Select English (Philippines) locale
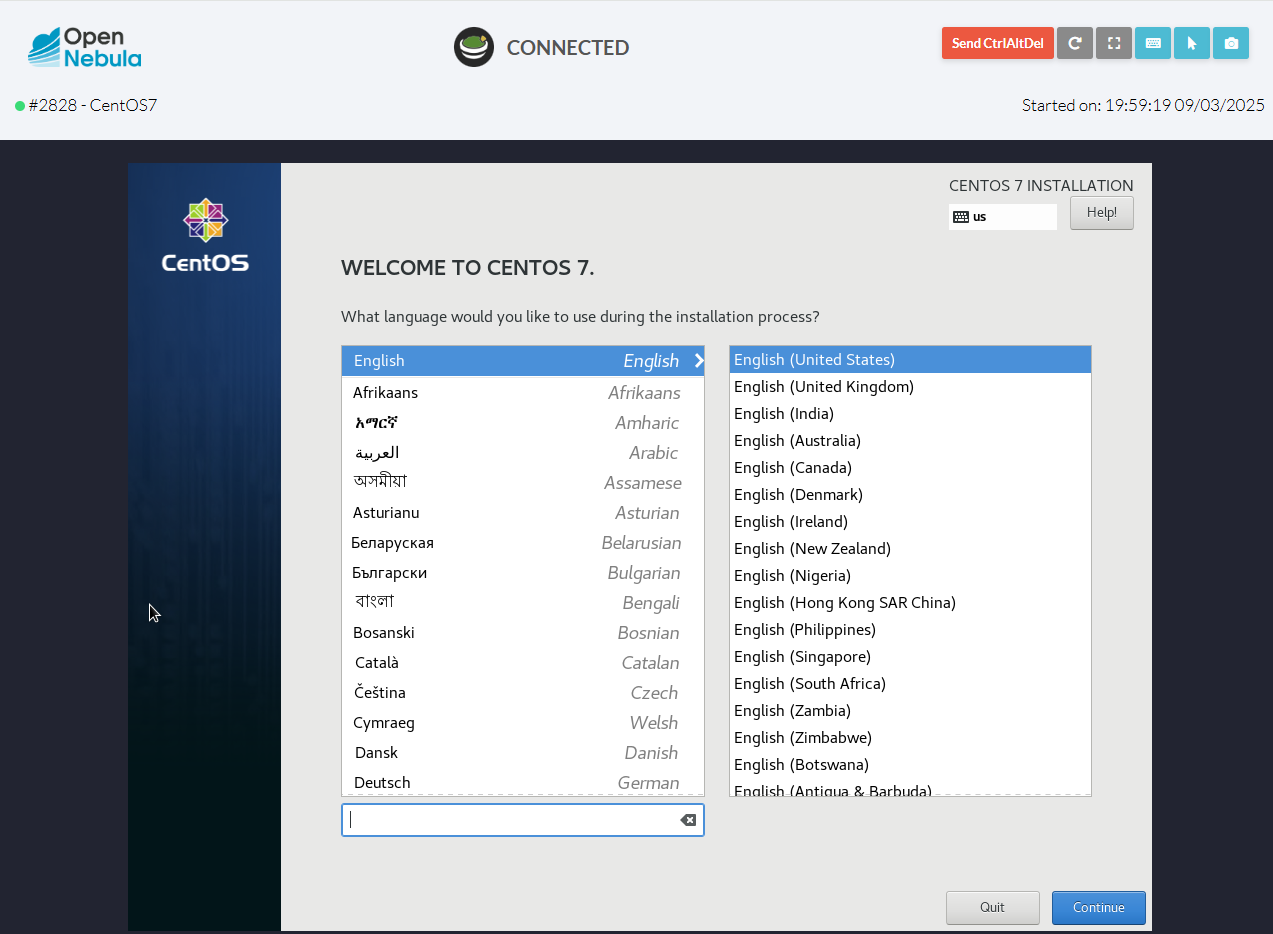Image resolution: width=1273 pixels, height=934 pixels. coord(910,630)
